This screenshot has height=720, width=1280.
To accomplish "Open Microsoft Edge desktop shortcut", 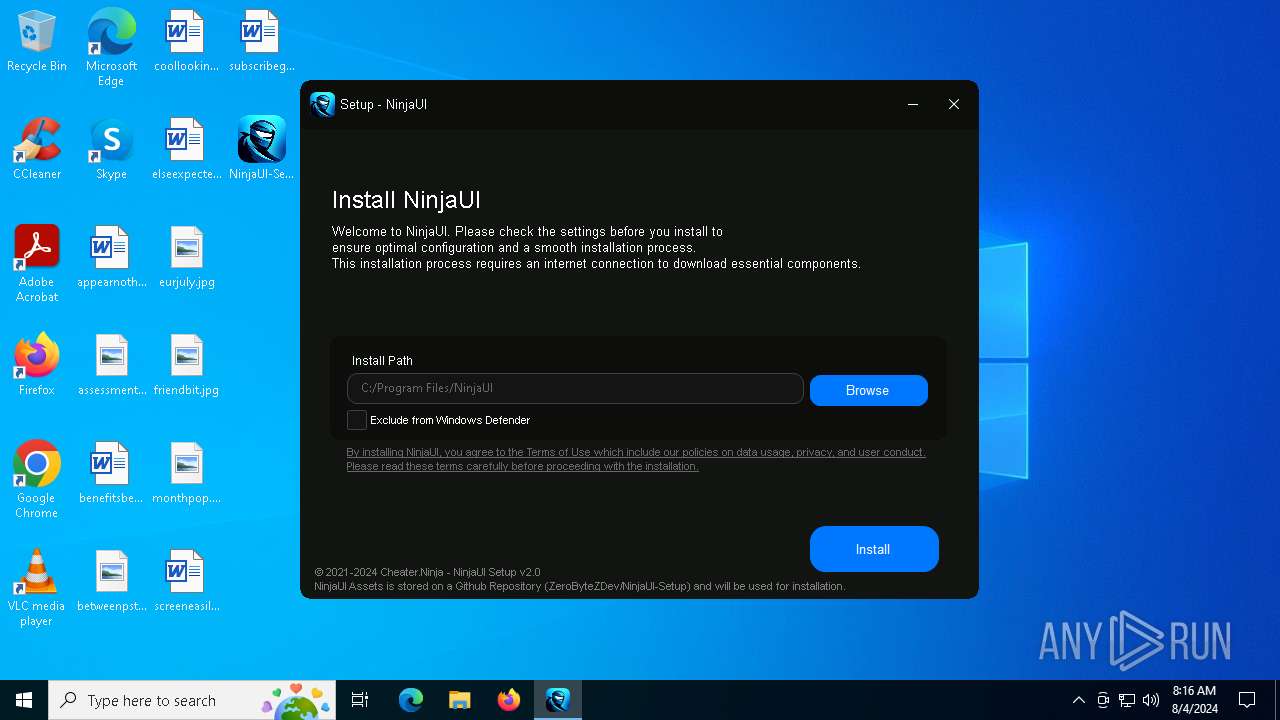I will point(111,47).
